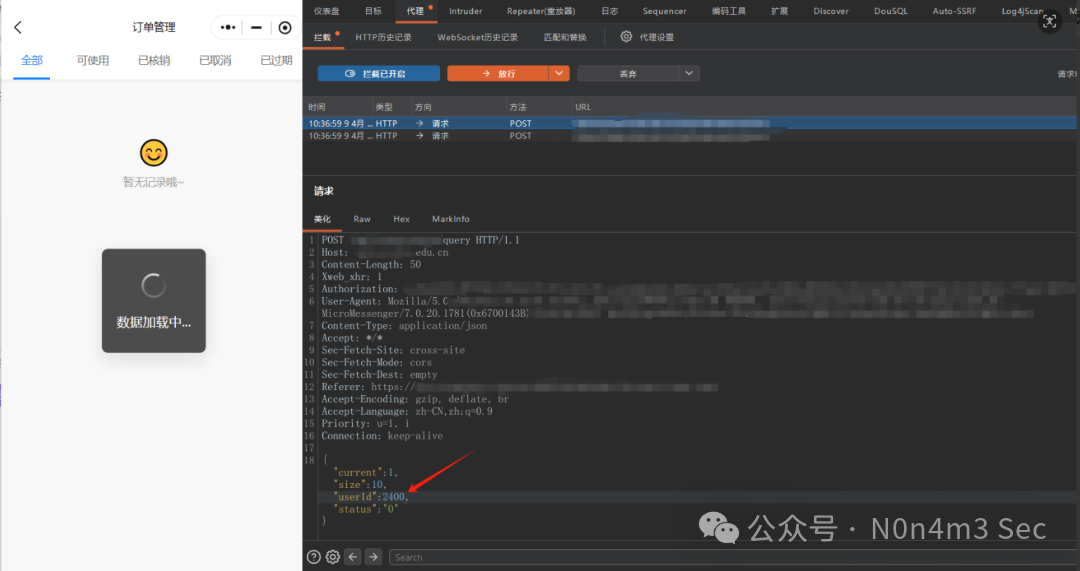Switch to the 已过期 orders tab
The image size is (1080, 571).
pos(276,61)
